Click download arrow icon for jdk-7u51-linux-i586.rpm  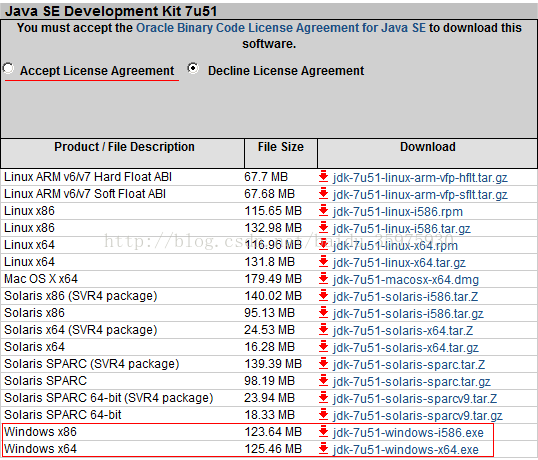[x=323, y=211]
